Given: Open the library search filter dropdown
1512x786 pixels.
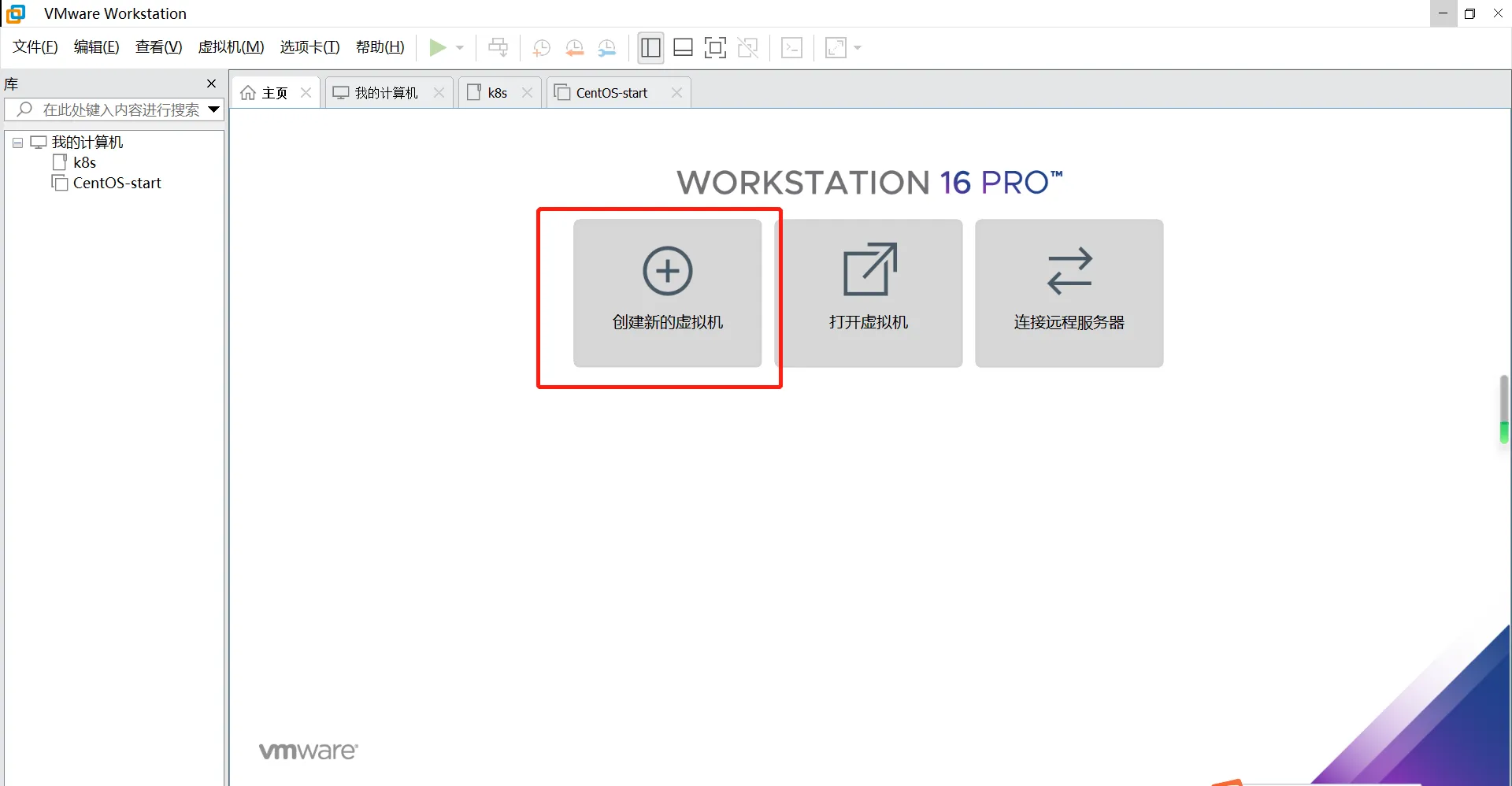Looking at the screenshot, I should (213, 110).
